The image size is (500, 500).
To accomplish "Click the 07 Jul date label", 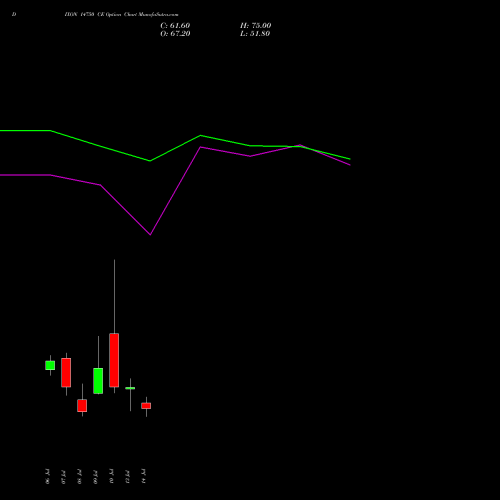I will pos(63,476).
